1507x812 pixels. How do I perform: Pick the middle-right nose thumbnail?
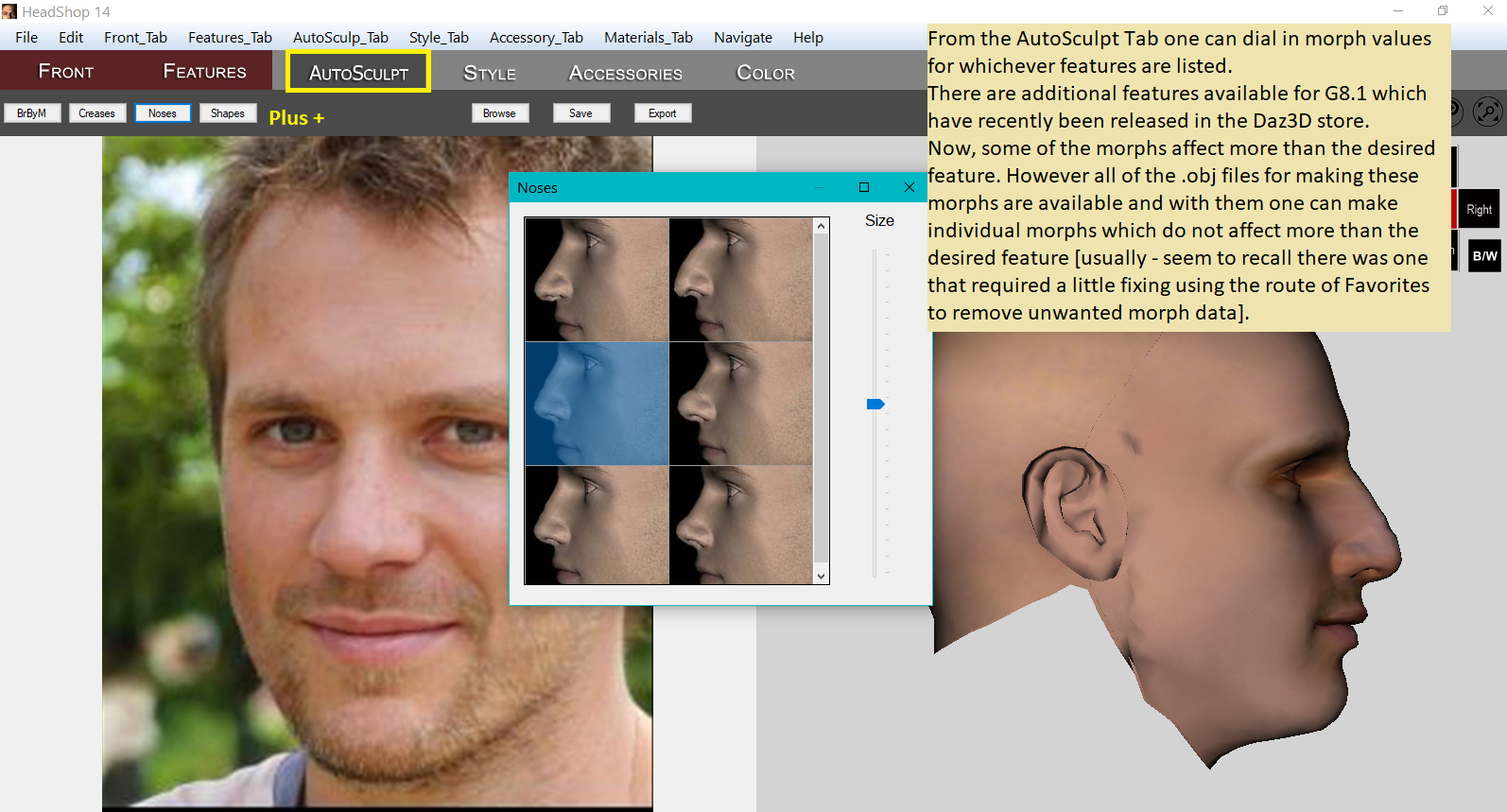tap(740, 404)
